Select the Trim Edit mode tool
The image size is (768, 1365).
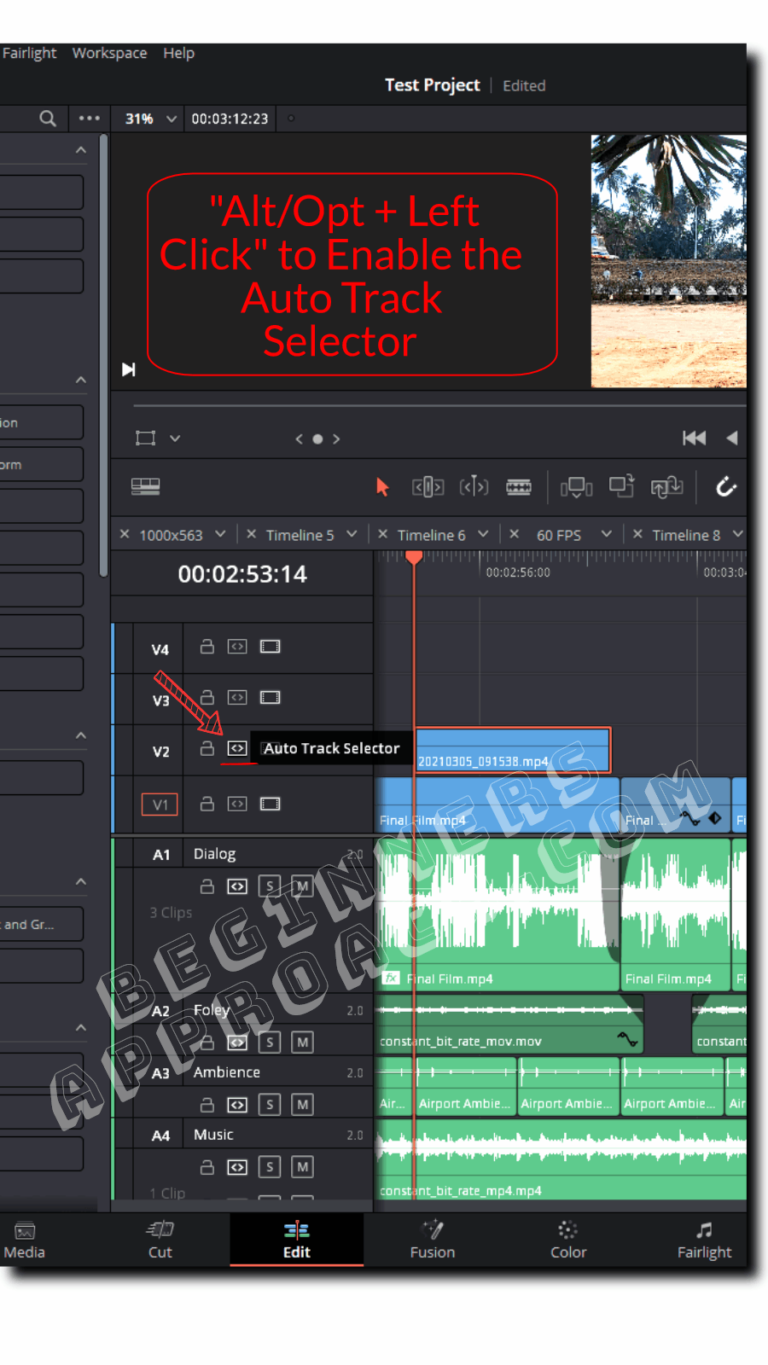428,487
